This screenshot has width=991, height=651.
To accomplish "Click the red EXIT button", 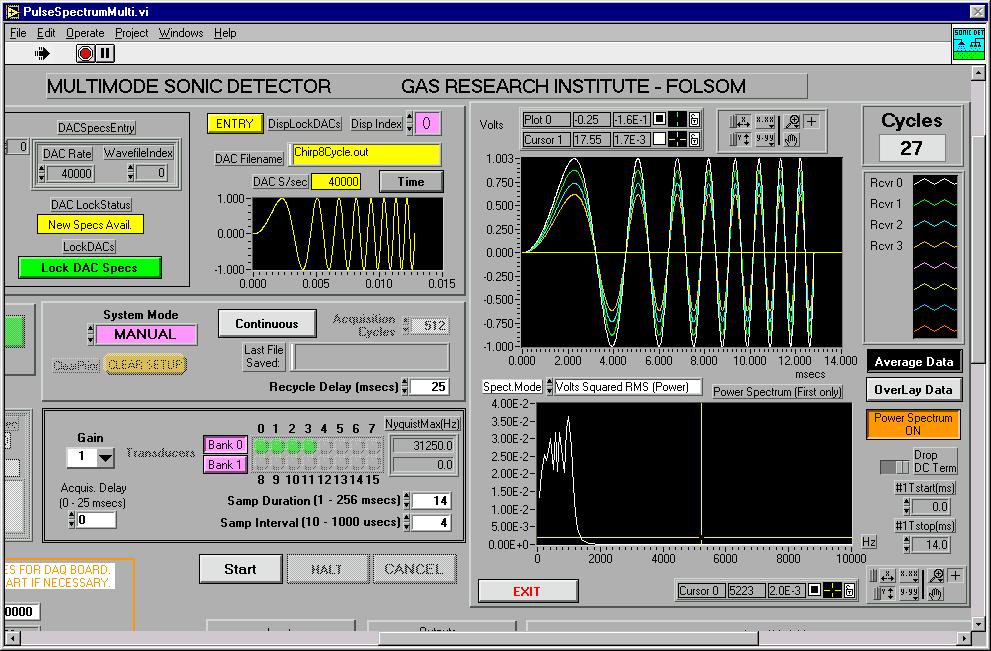I will (528, 591).
